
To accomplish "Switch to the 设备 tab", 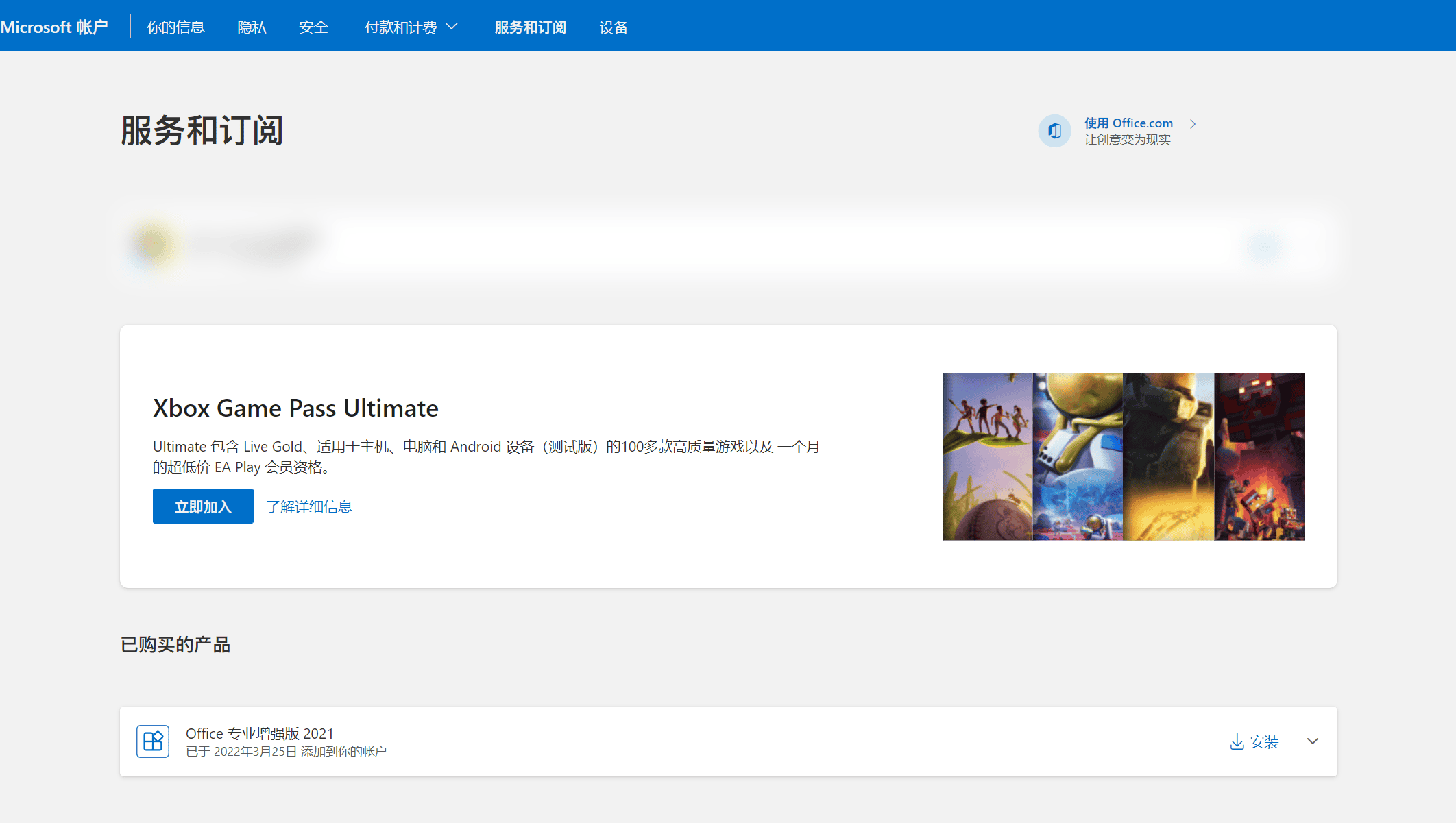I will coord(614,27).
